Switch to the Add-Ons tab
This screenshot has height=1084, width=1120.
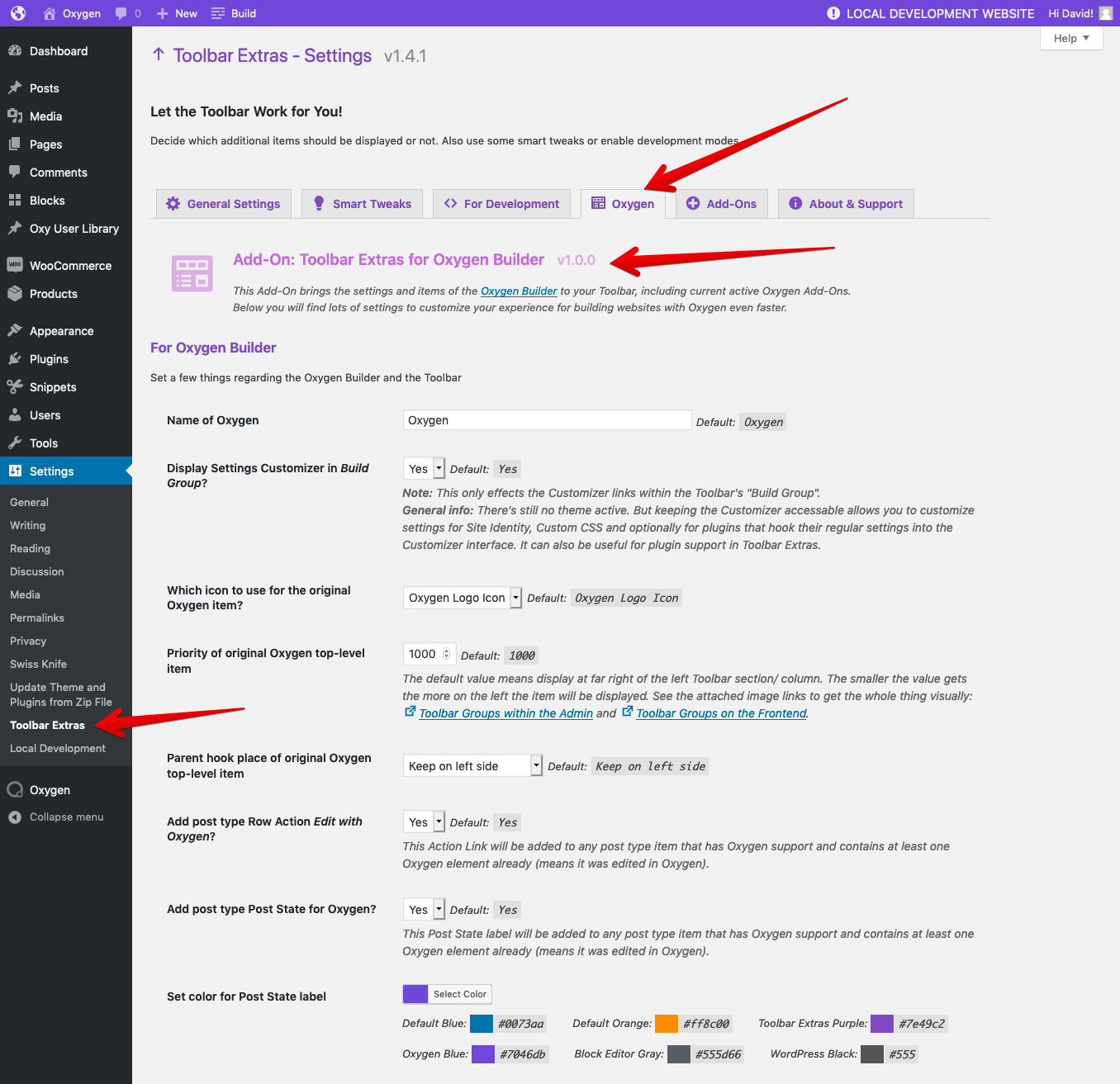coord(722,204)
